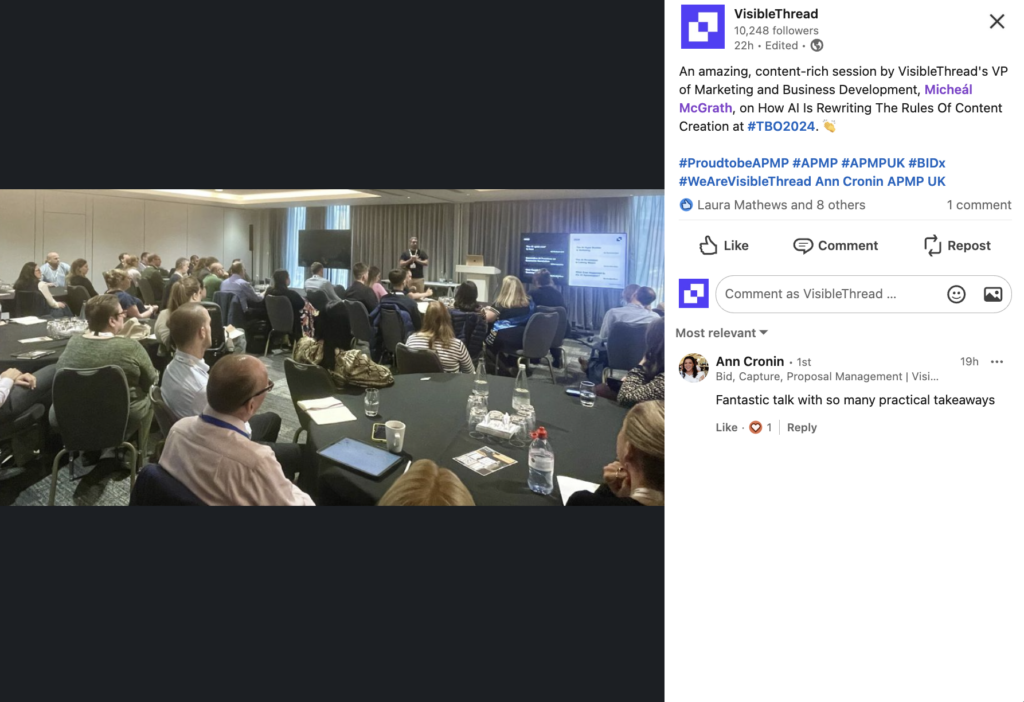Click the conference room photo

[332, 347]
